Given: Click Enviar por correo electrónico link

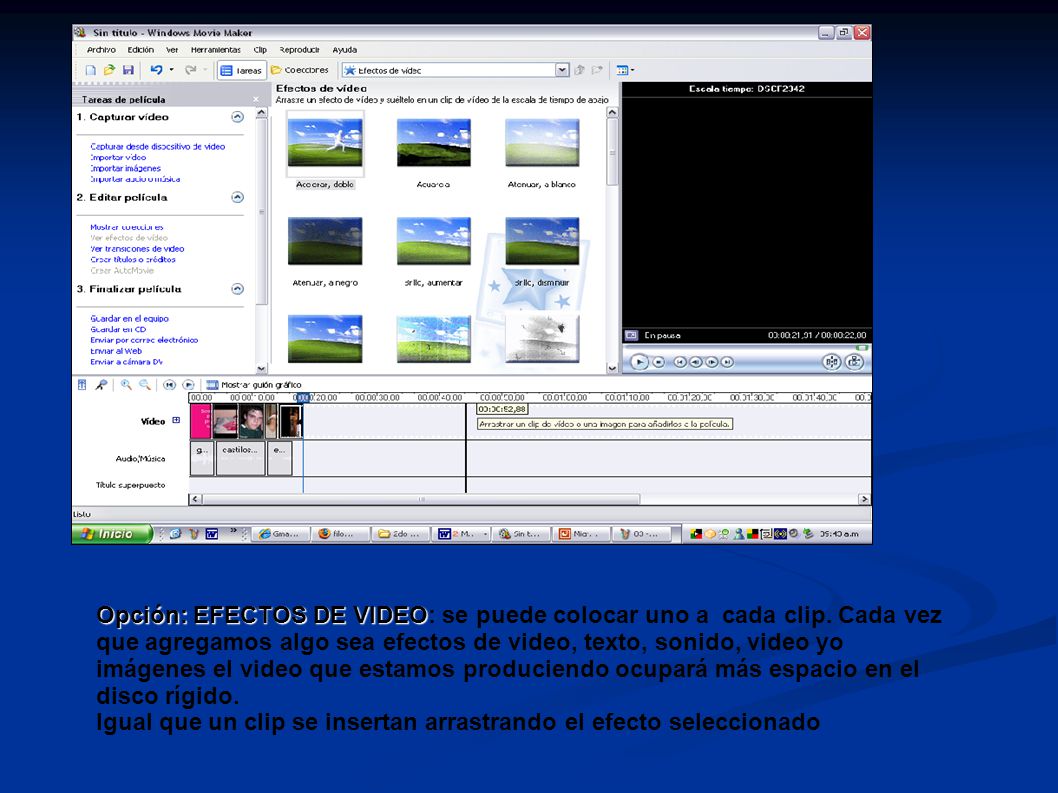Looking at the screenshot, I should (x=144, y=340).
